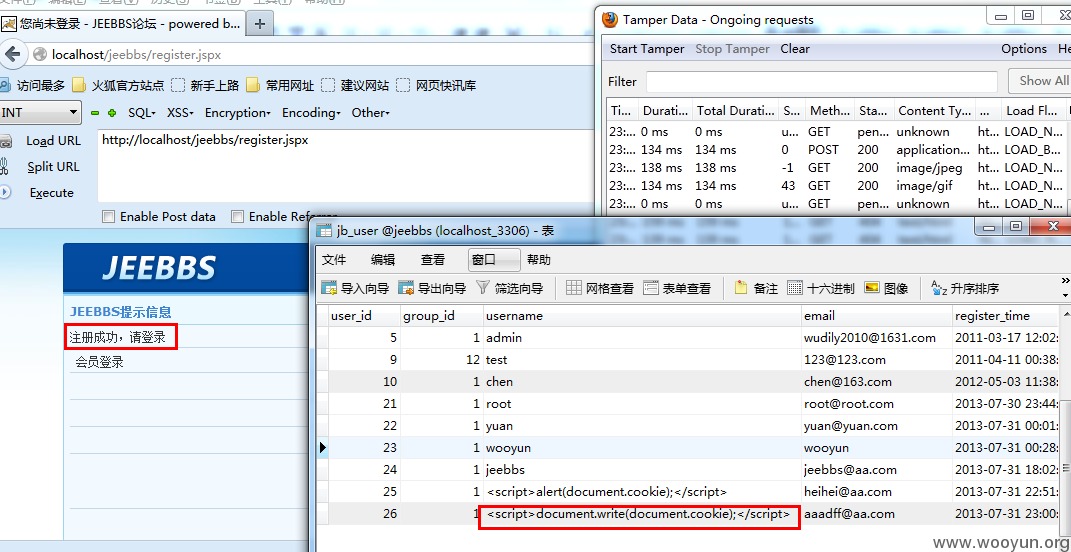This screenshot has width=1071, height=552.
Task: Click the 会员登录 link on JEEBBS page
Action: point(99,363)
